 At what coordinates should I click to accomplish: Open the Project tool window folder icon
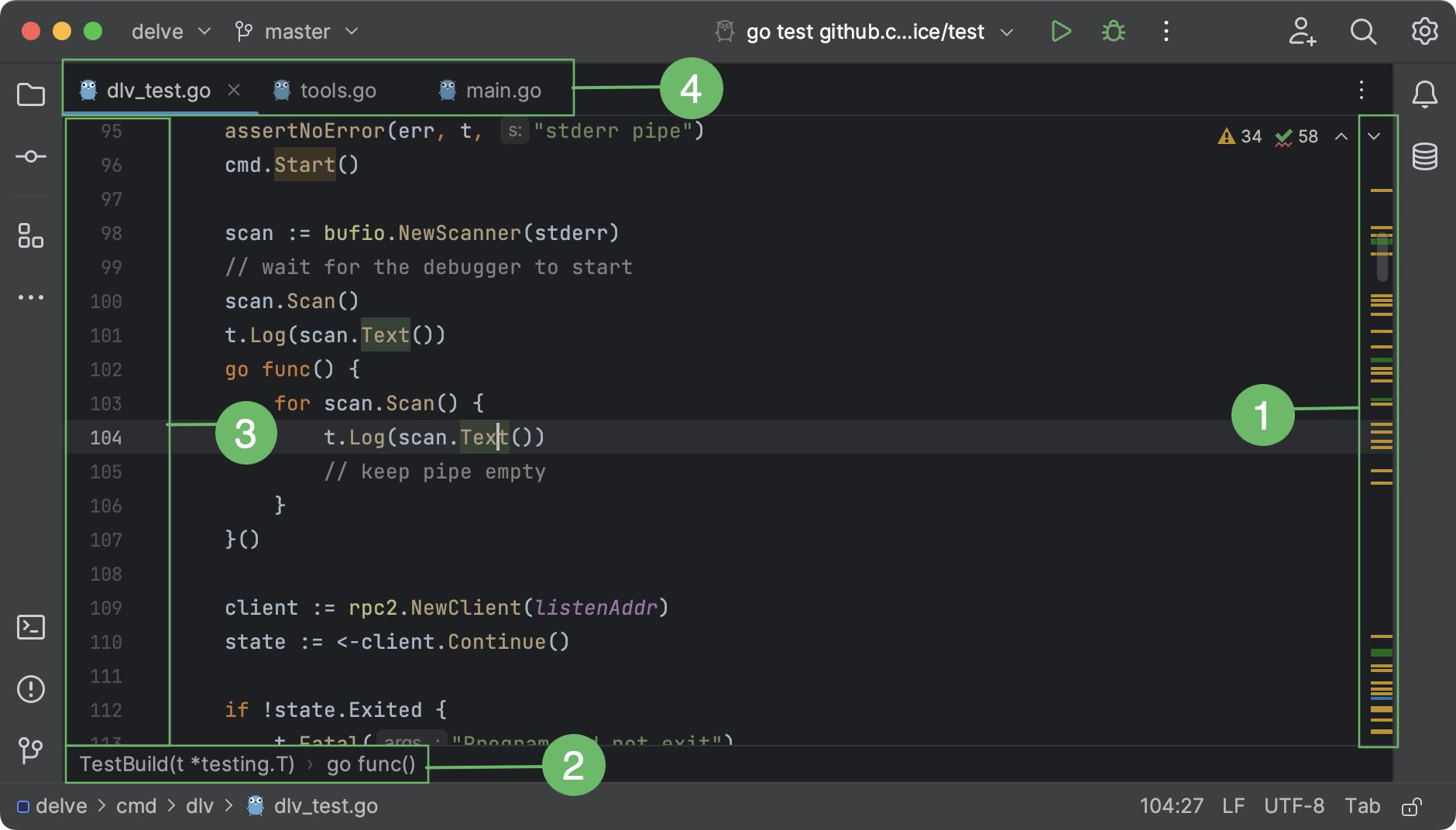click(x=31, y=93)
